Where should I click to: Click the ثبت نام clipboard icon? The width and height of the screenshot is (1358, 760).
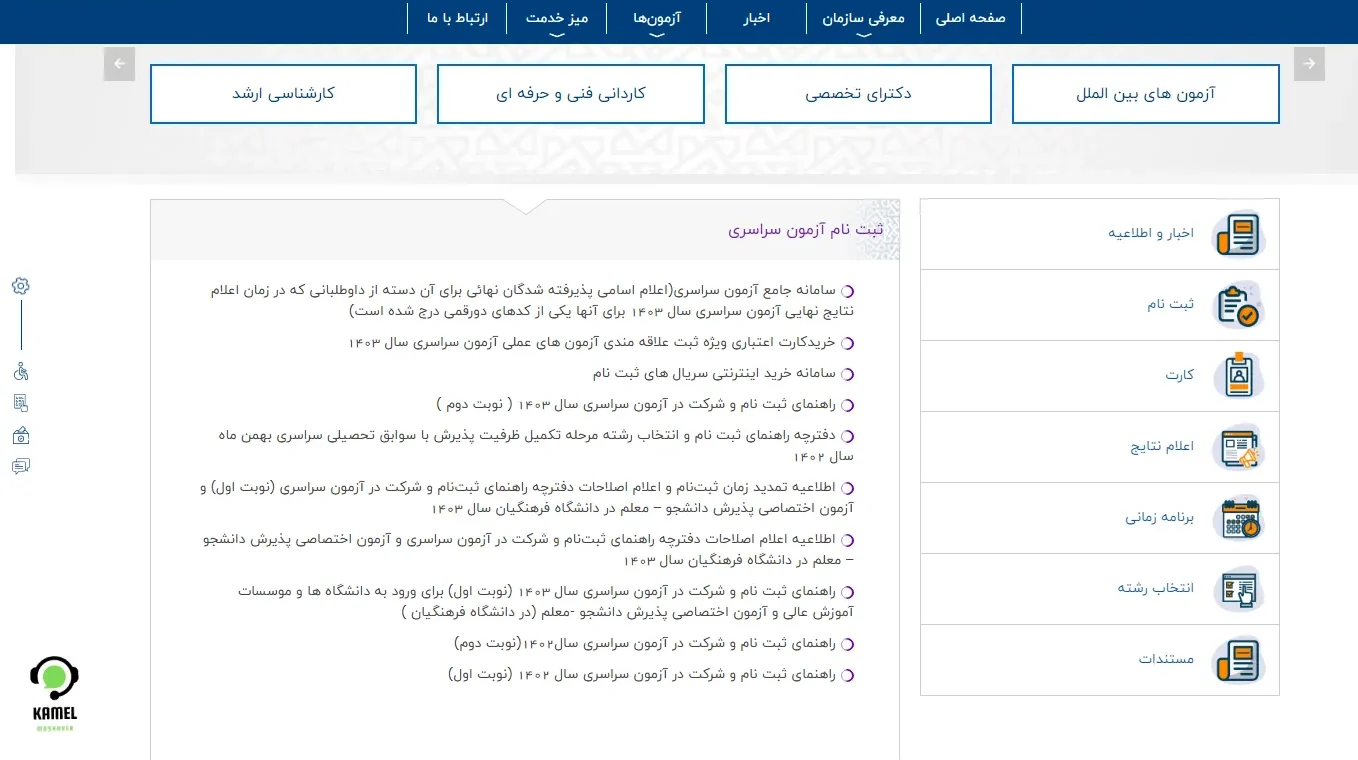click(1238, 305)
